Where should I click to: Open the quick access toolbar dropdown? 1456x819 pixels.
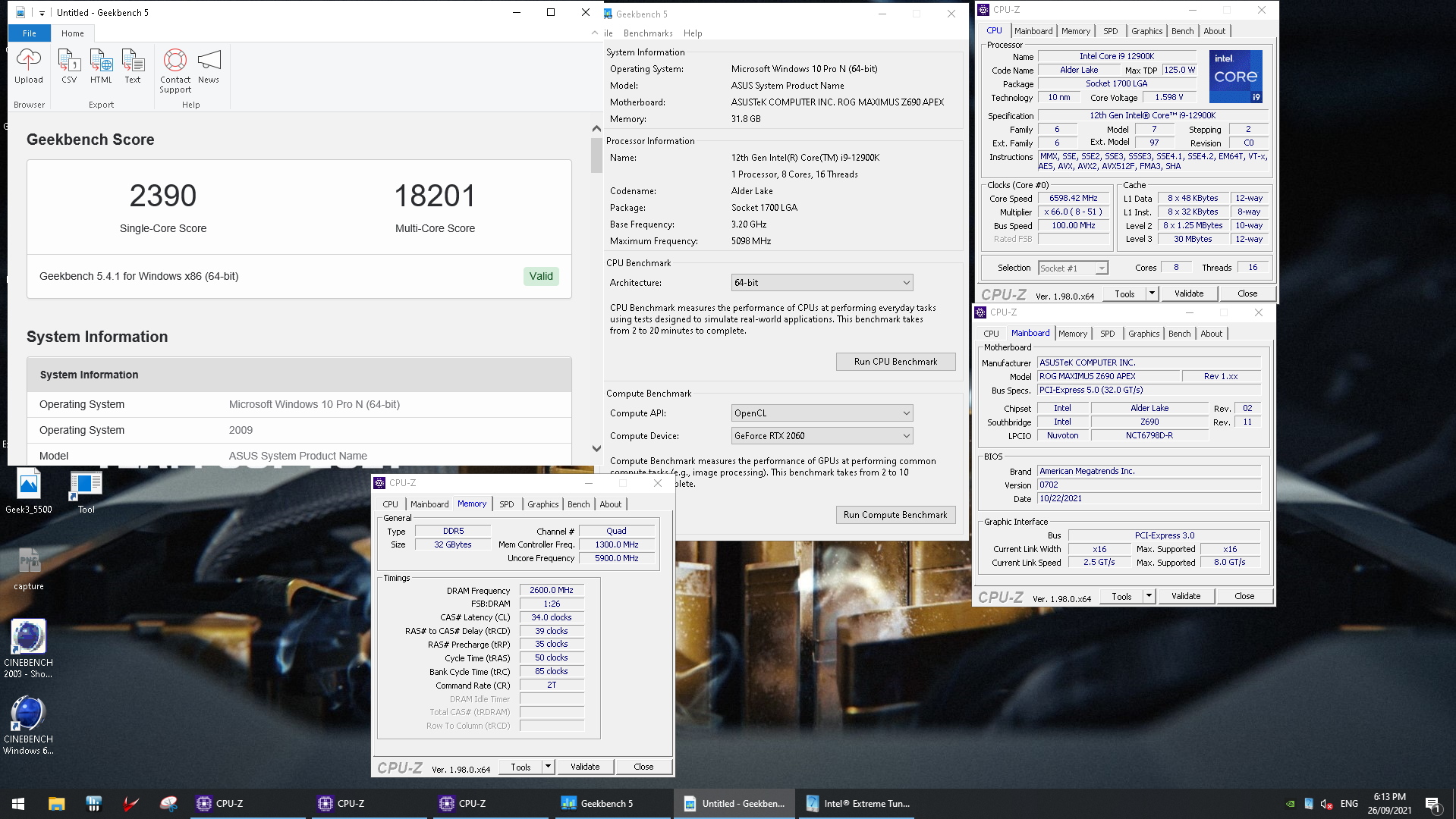pyautogui.click(x=42, y=13)
